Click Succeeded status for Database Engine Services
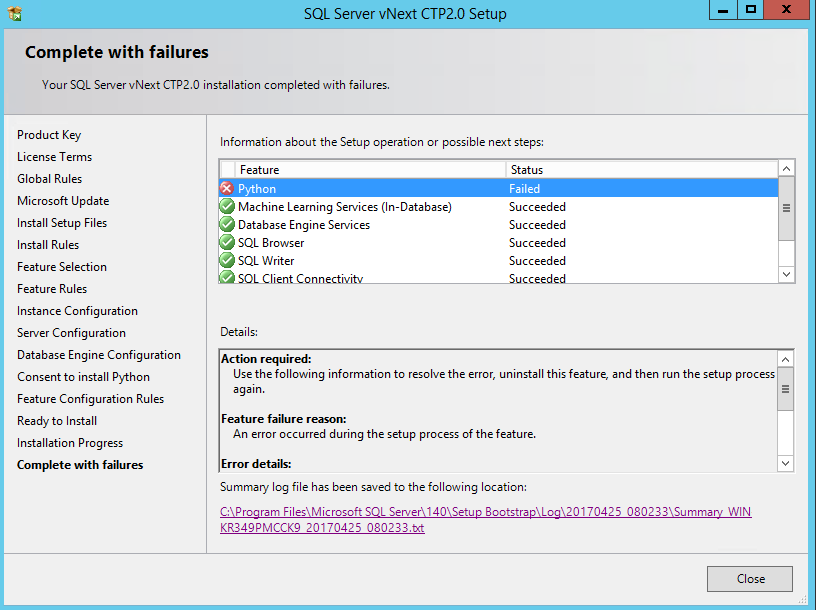The image size is (816, 610). pos(537,224)
